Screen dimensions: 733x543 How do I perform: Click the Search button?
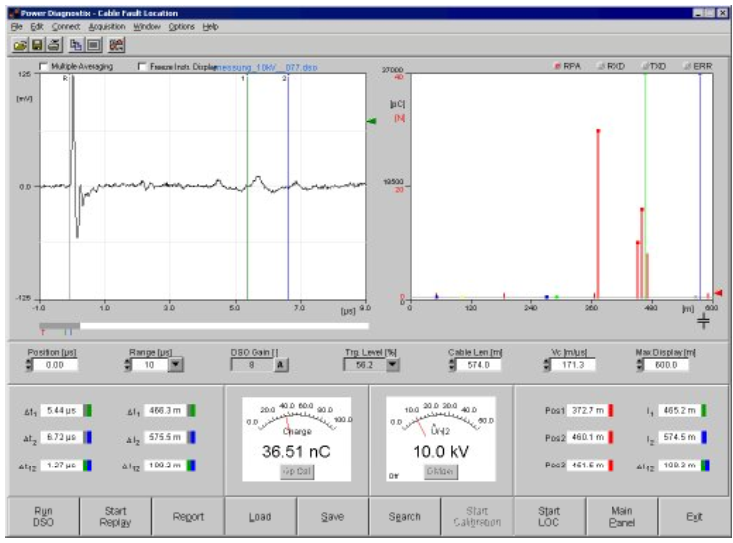point(405,516)
